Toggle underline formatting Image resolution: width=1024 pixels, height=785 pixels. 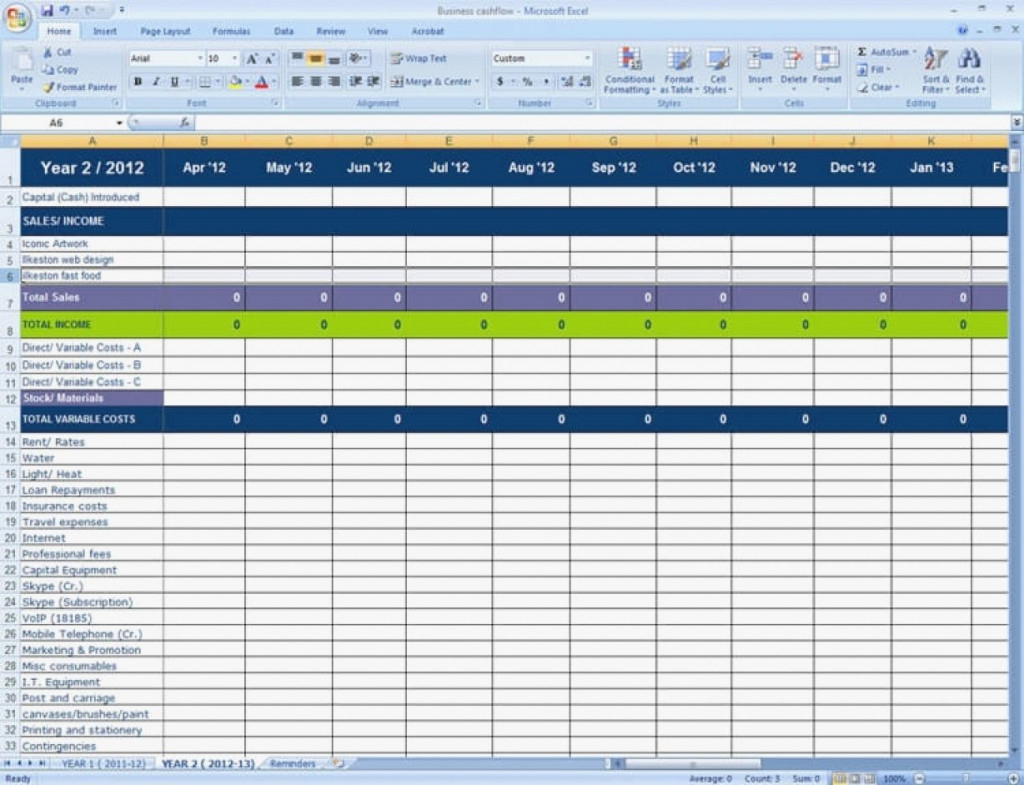174,80
